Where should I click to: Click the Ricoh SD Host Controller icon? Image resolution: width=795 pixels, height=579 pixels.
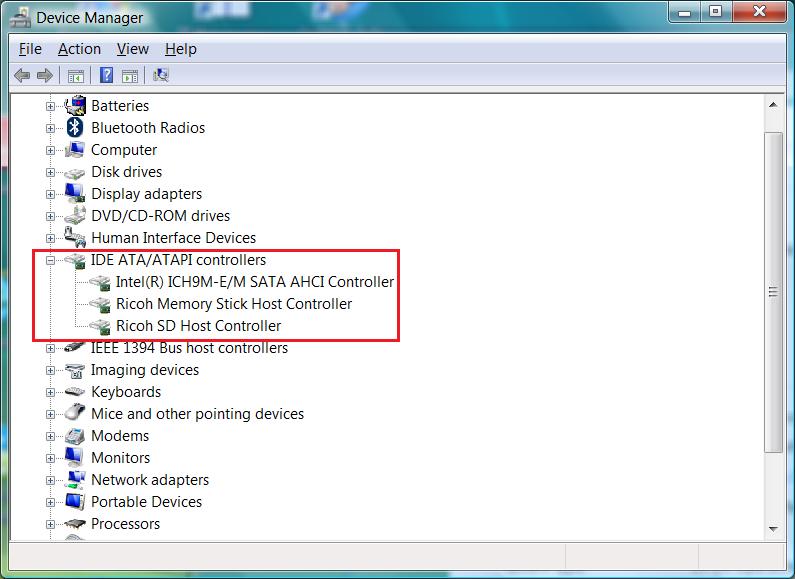click(100, 327)
